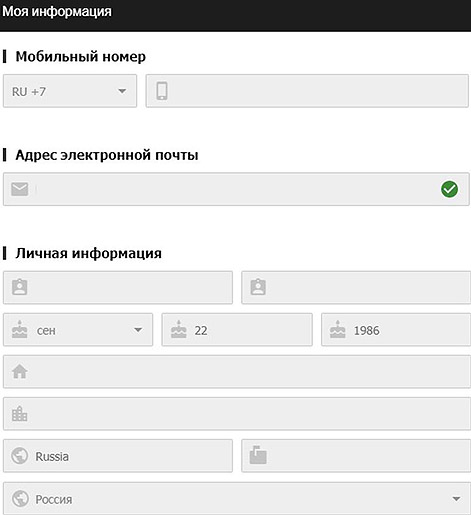Click the globe icon beside Russia
The width and height of the screenshot is (471, 515).
pos(20,456)
